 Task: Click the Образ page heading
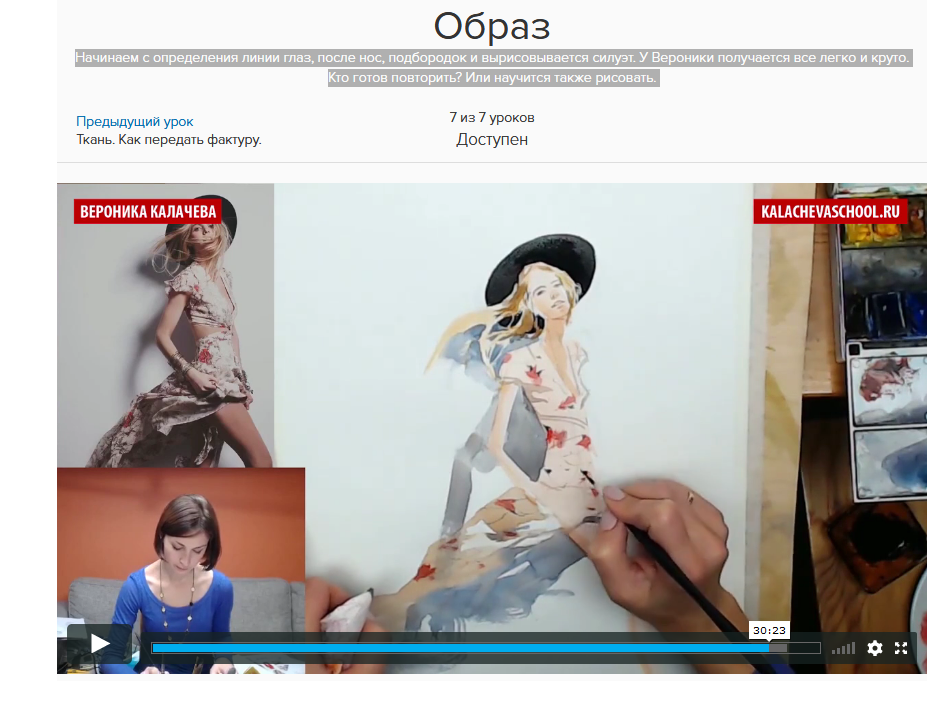(492, 26)
